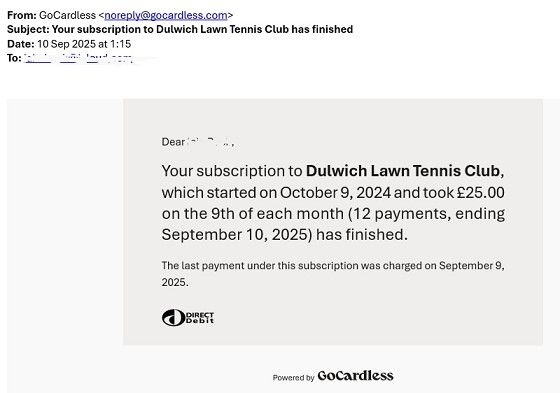
Task: Click the 'From:' header label
Action: (x=22, y=15)
